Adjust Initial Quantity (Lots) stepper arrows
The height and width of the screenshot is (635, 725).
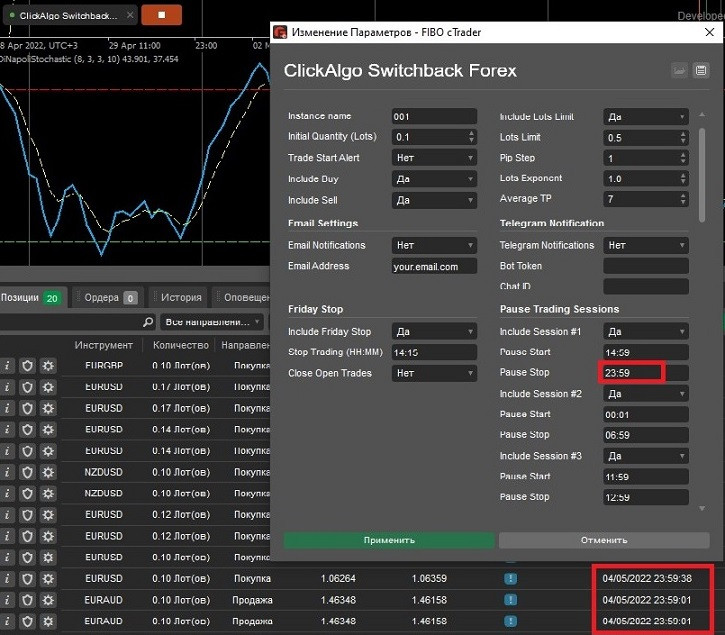[471, 137]
